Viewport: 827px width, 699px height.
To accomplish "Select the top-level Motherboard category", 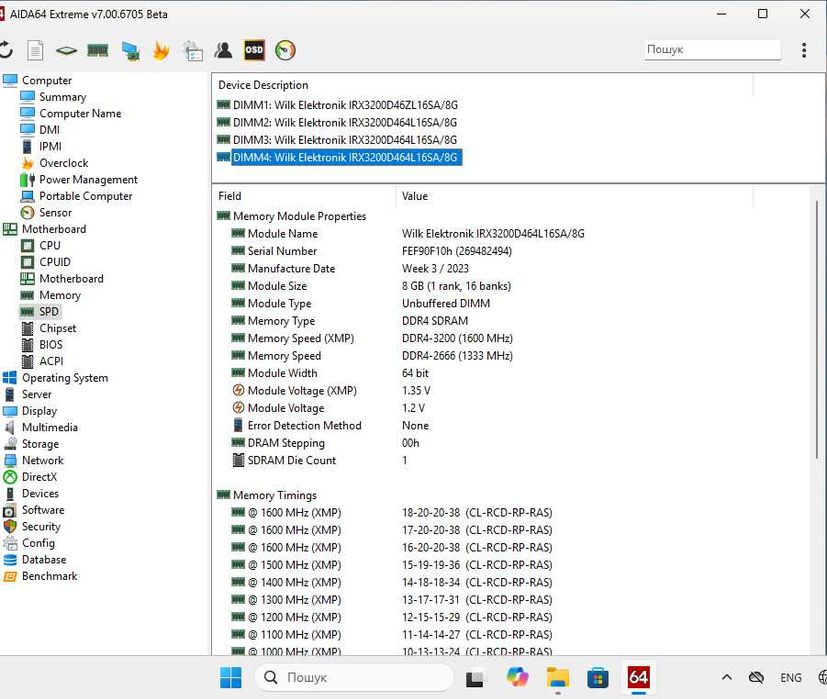I will tap(54, 229).
